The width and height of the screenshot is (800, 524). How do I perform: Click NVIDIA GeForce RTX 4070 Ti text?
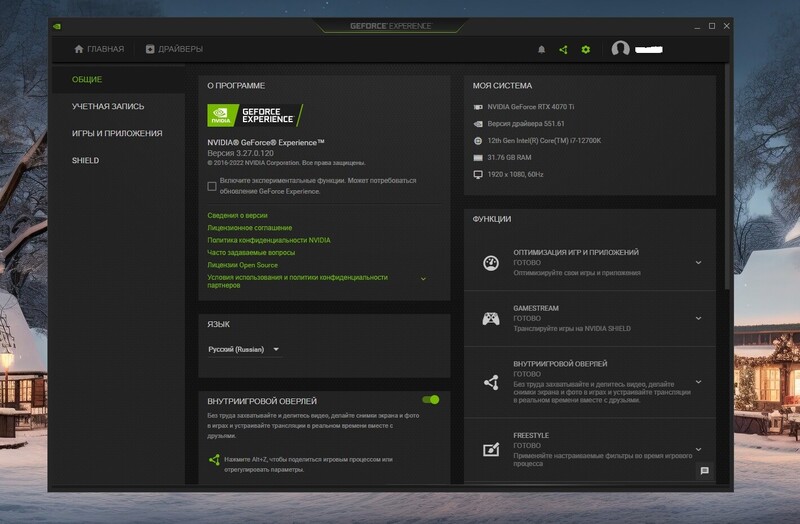(x=531, y=107)
